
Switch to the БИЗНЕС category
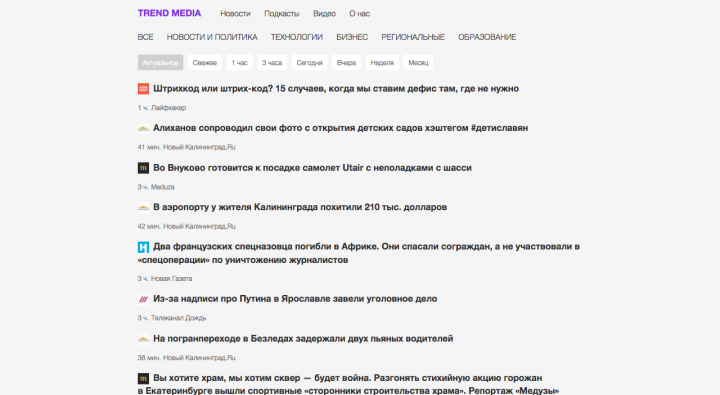(352, 37)
